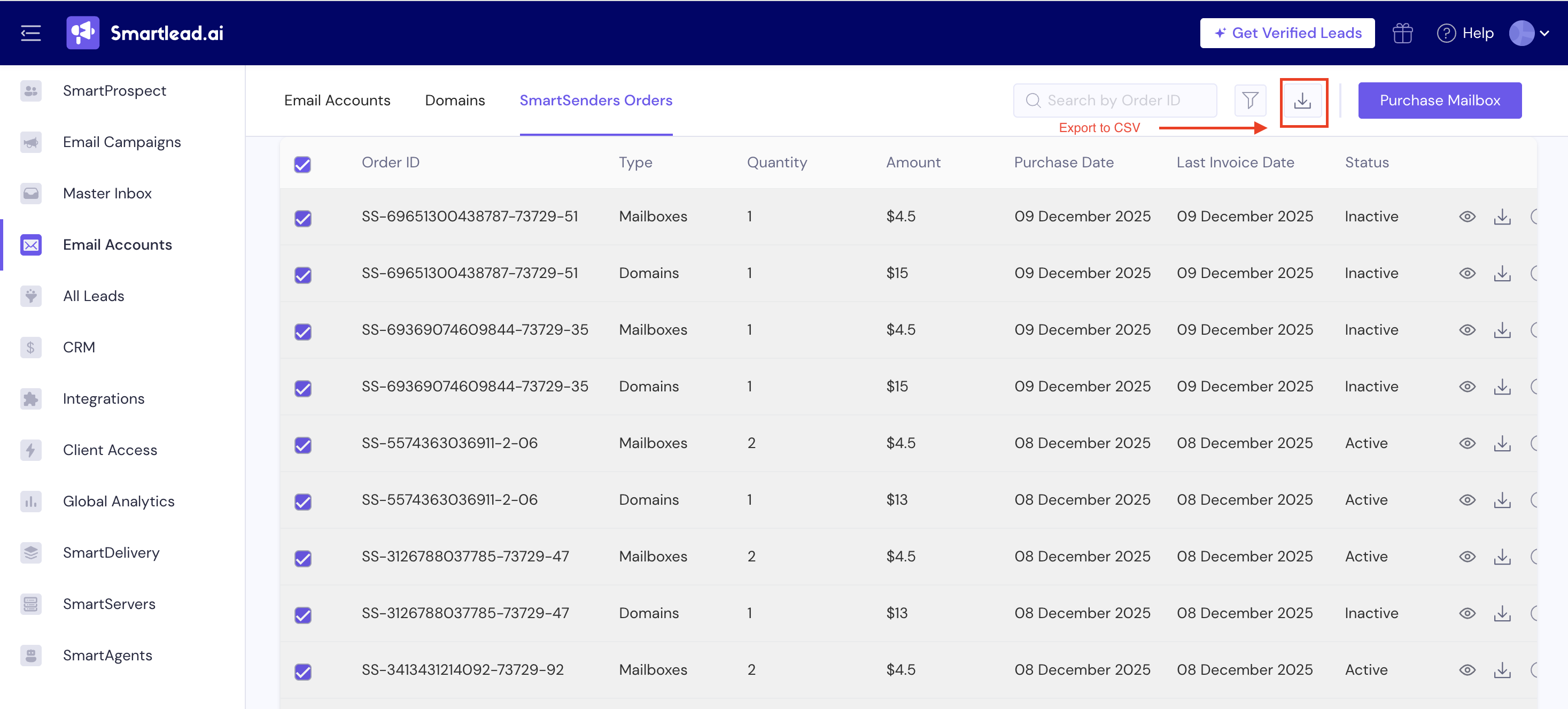This screenshot has height=709, width=1568.
Task: Deselect the SS-3413431214092 order checkbox
Action: tap(302, 671)
